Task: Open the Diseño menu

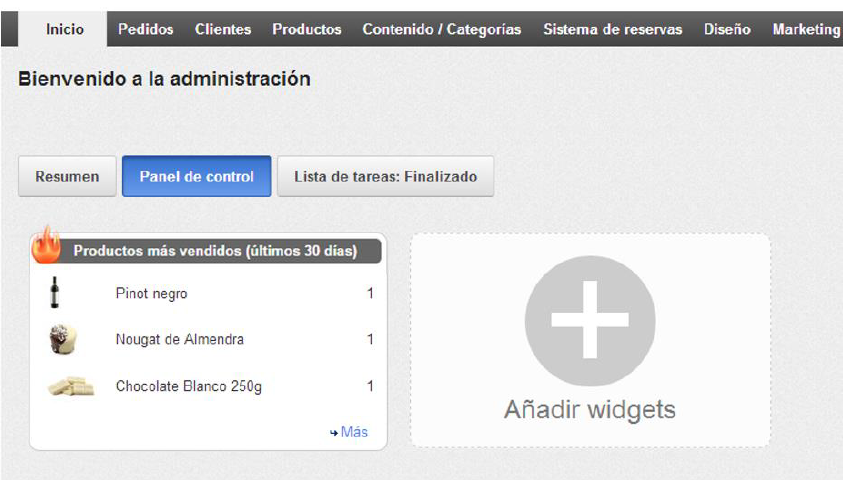Action: 727,30
